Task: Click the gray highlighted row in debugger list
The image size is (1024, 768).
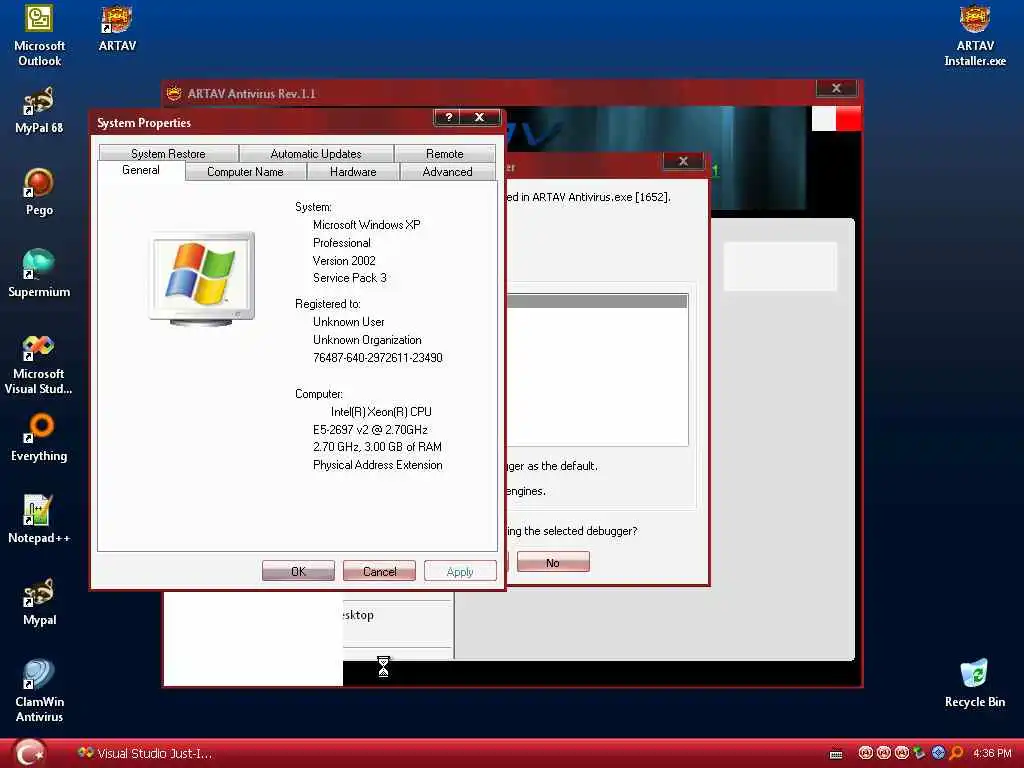Action: pyautogui.click(x=597, y=301)
